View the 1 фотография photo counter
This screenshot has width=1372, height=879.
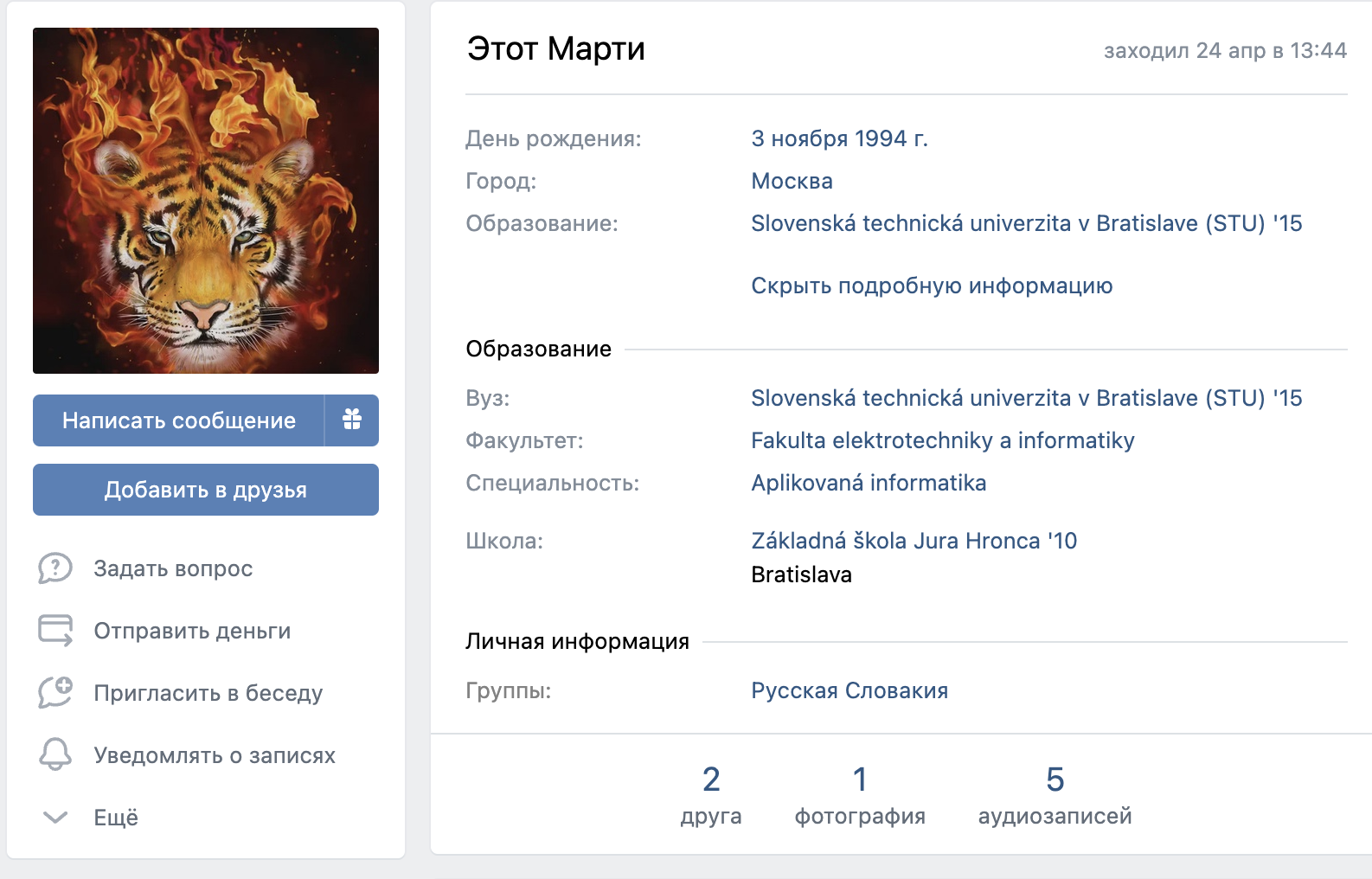pos(860,794)
